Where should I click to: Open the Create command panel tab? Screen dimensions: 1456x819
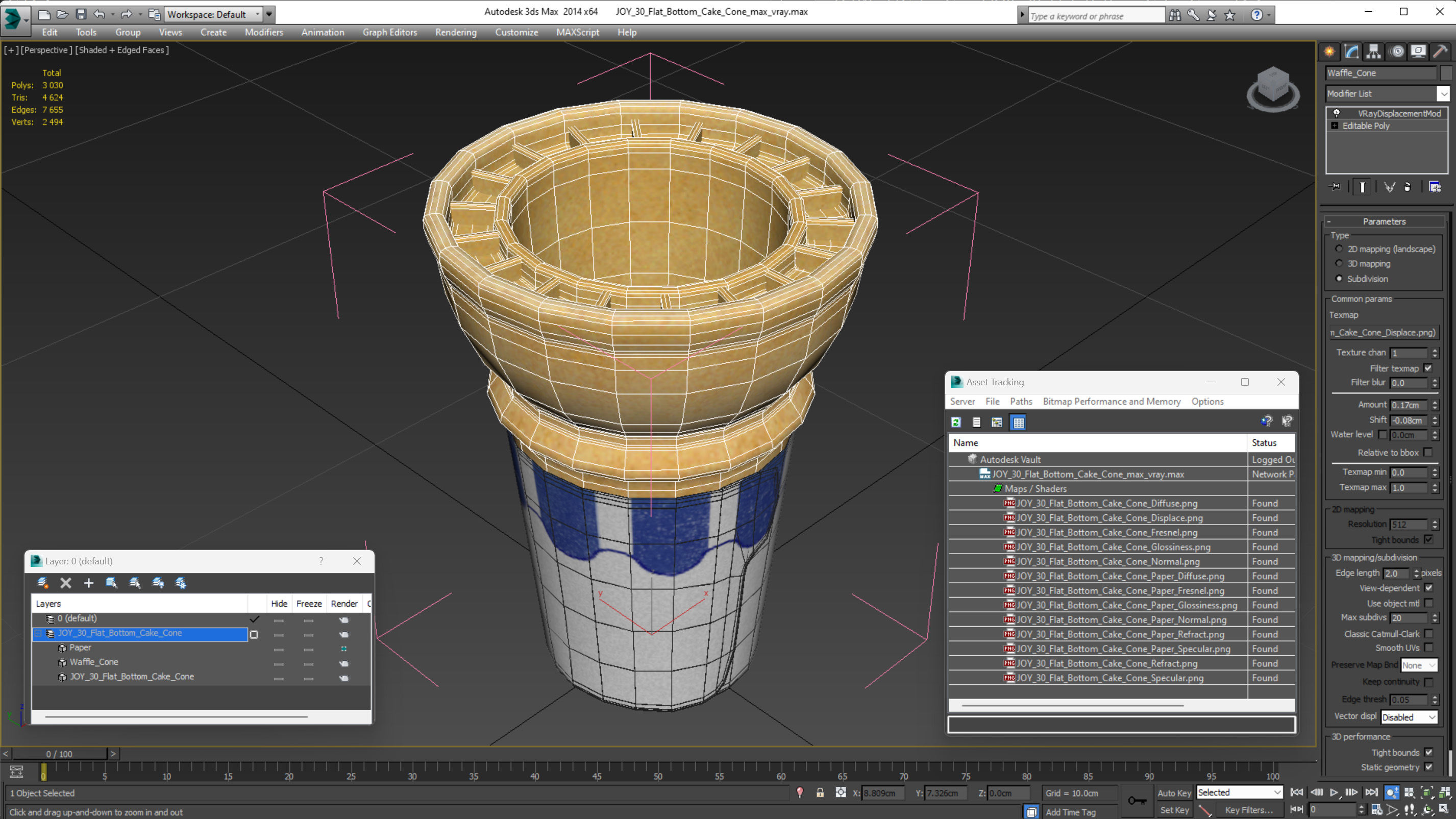click(x=1329, y=52)
